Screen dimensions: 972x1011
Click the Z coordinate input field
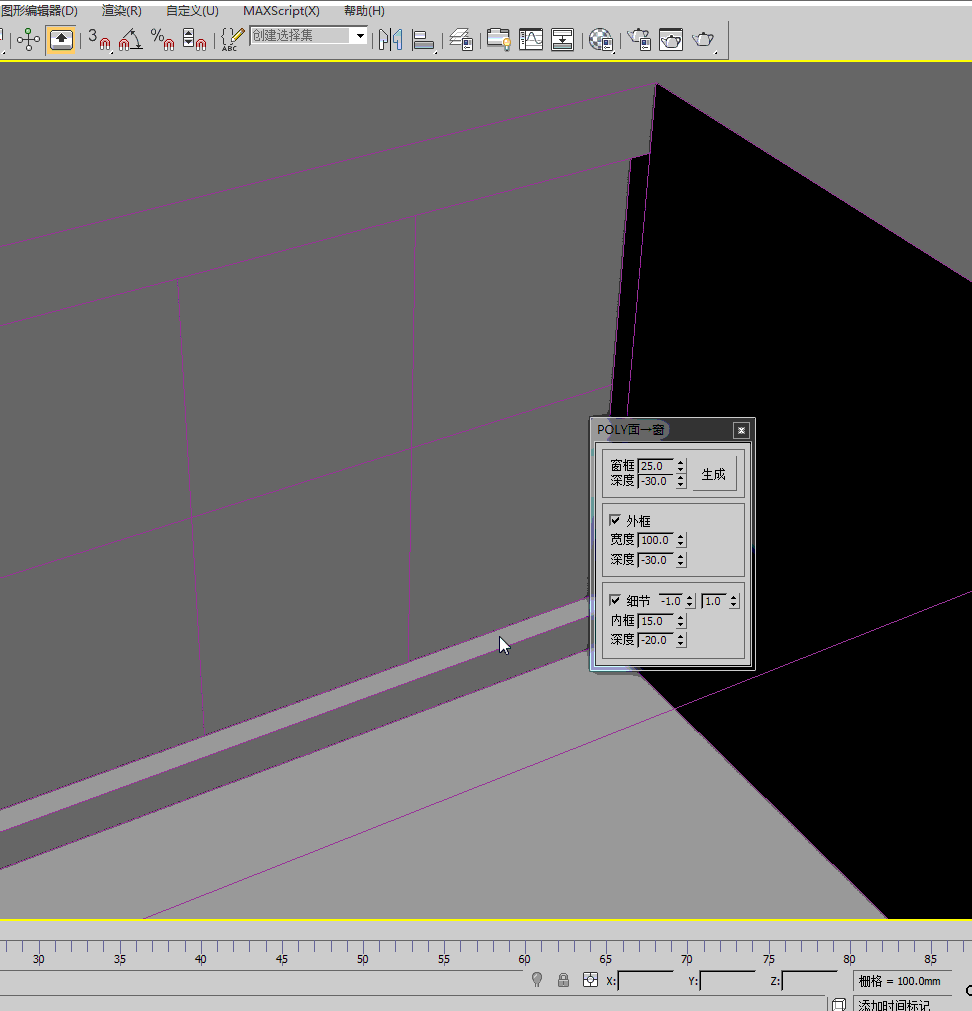[810, 980]
